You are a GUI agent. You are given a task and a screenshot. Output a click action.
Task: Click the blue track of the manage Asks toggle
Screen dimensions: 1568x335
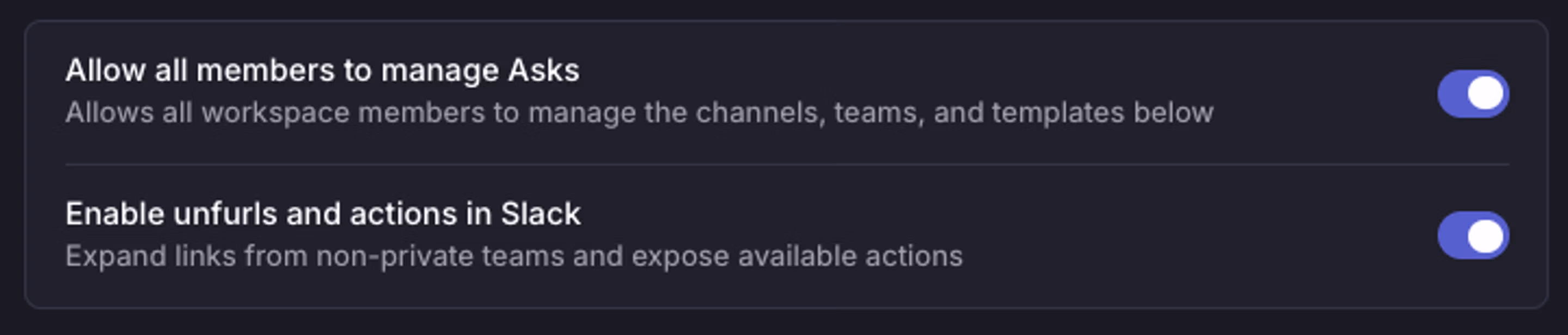click(1451, 94)
